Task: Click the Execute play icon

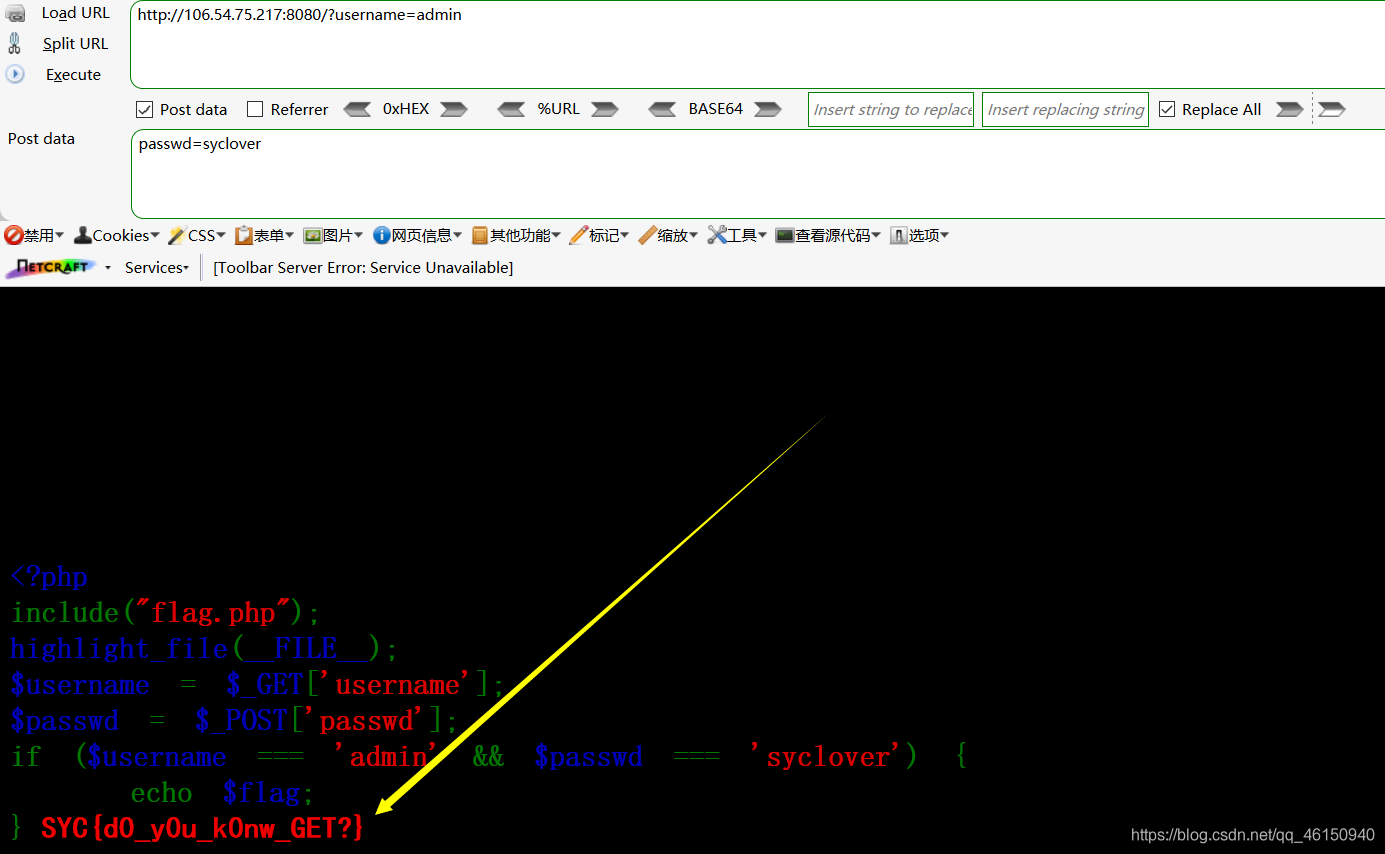Action: click(x=15, y=74)
